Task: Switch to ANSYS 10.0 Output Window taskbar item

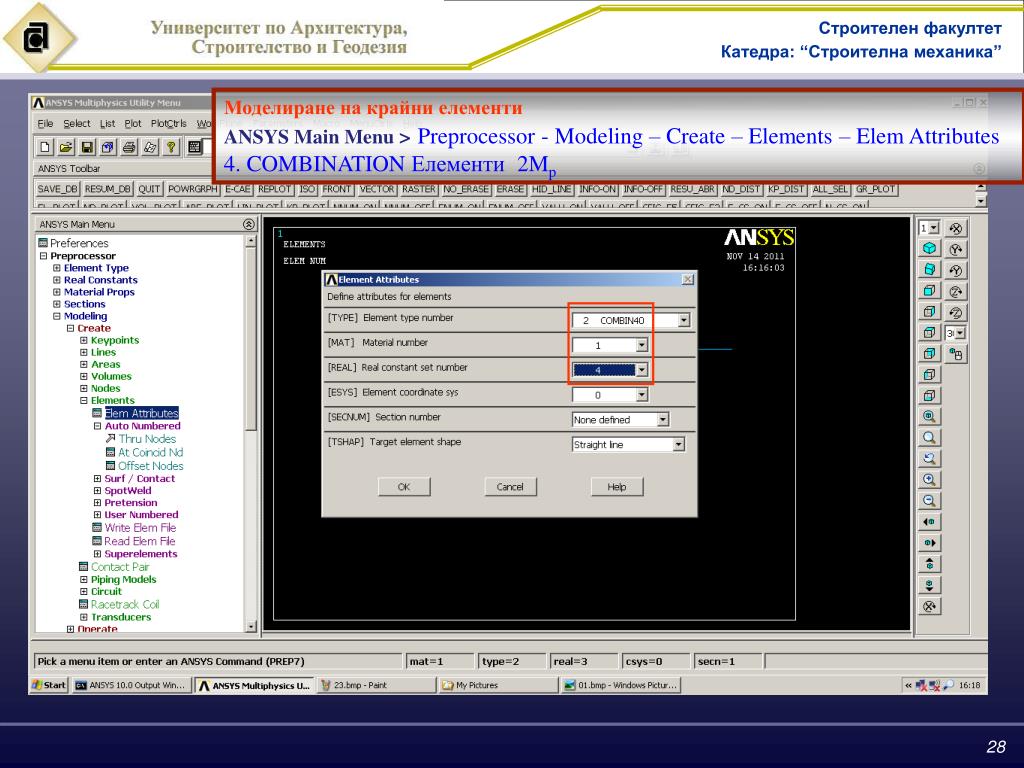Action: coord(131,685)
